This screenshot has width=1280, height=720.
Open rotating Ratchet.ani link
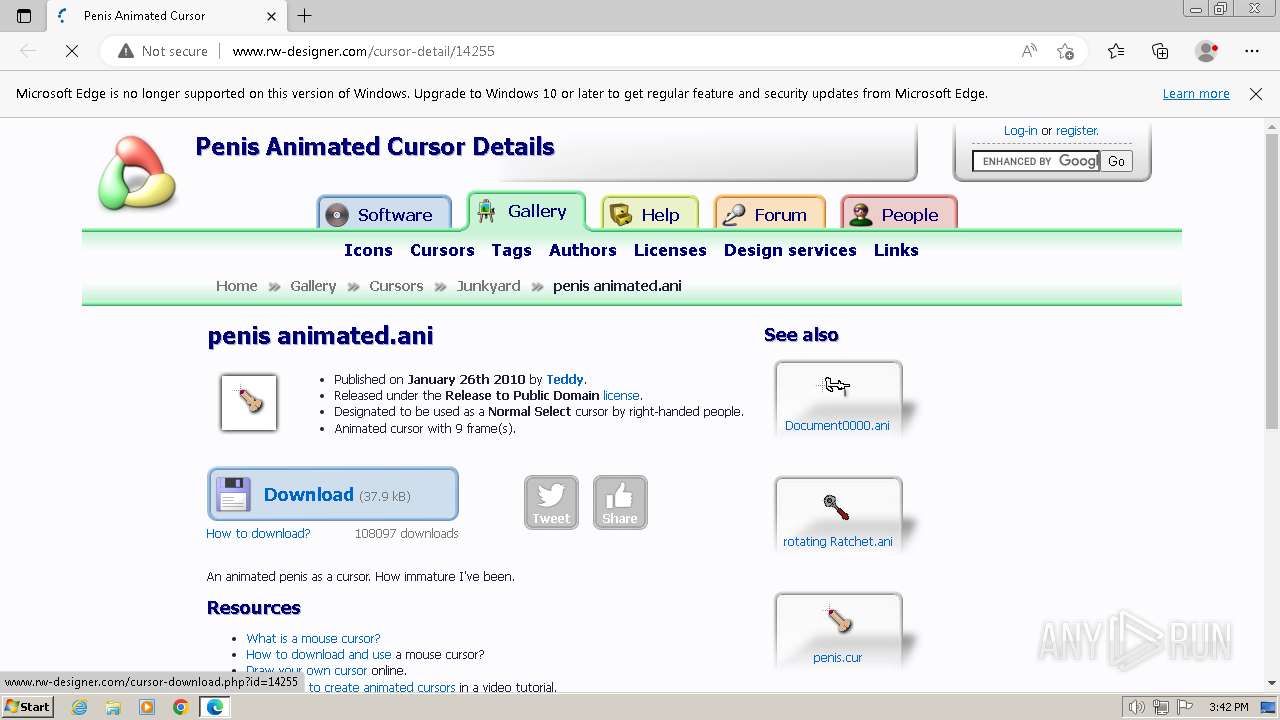(x=838, y=542)
